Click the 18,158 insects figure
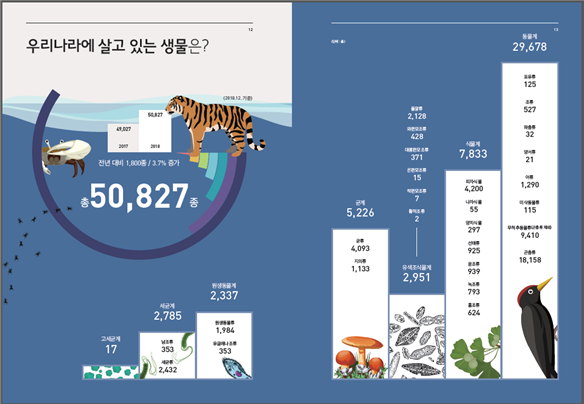584x404 pixels. point(530,260)
